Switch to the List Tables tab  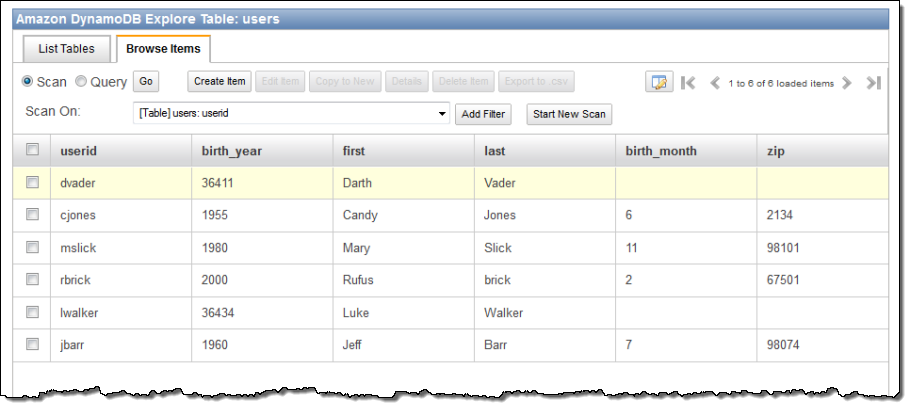click(x=67, y=48)
